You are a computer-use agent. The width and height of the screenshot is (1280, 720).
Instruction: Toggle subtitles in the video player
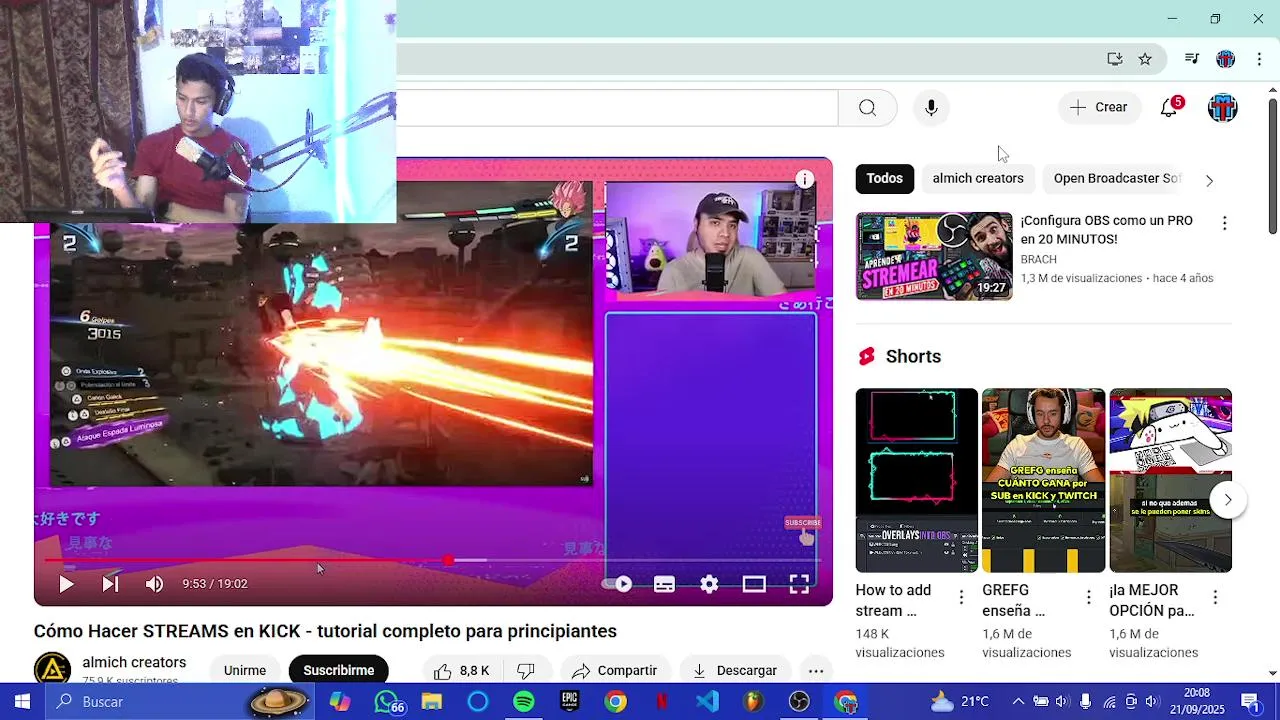pos(664,585)
